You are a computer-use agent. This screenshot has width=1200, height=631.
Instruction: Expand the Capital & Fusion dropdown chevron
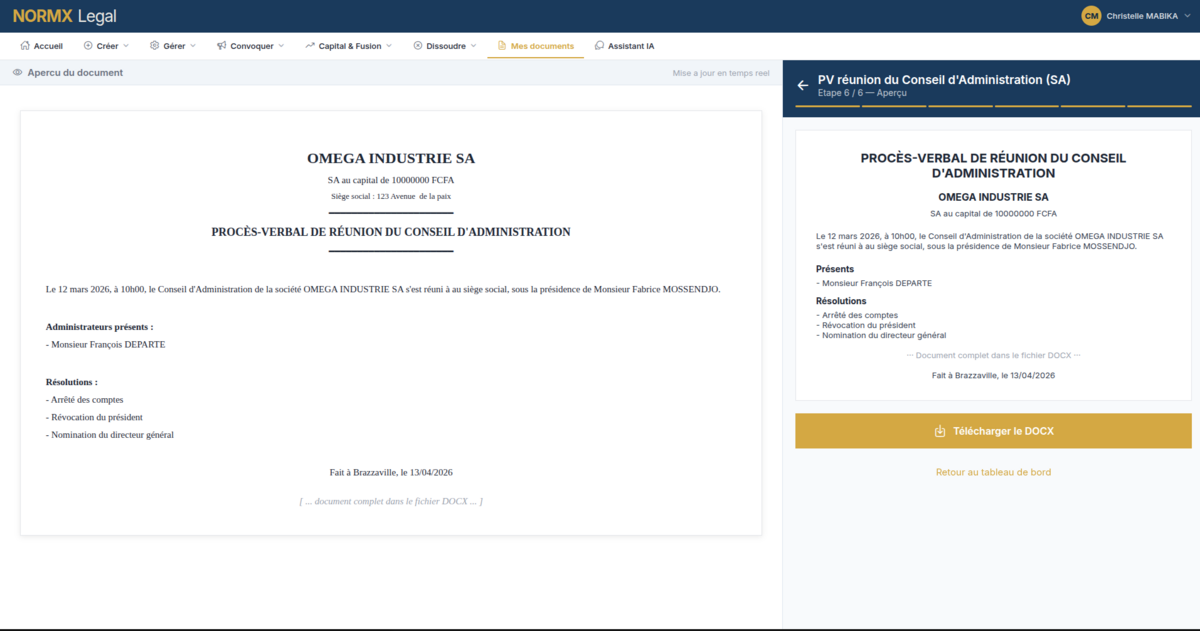[389, 46]
